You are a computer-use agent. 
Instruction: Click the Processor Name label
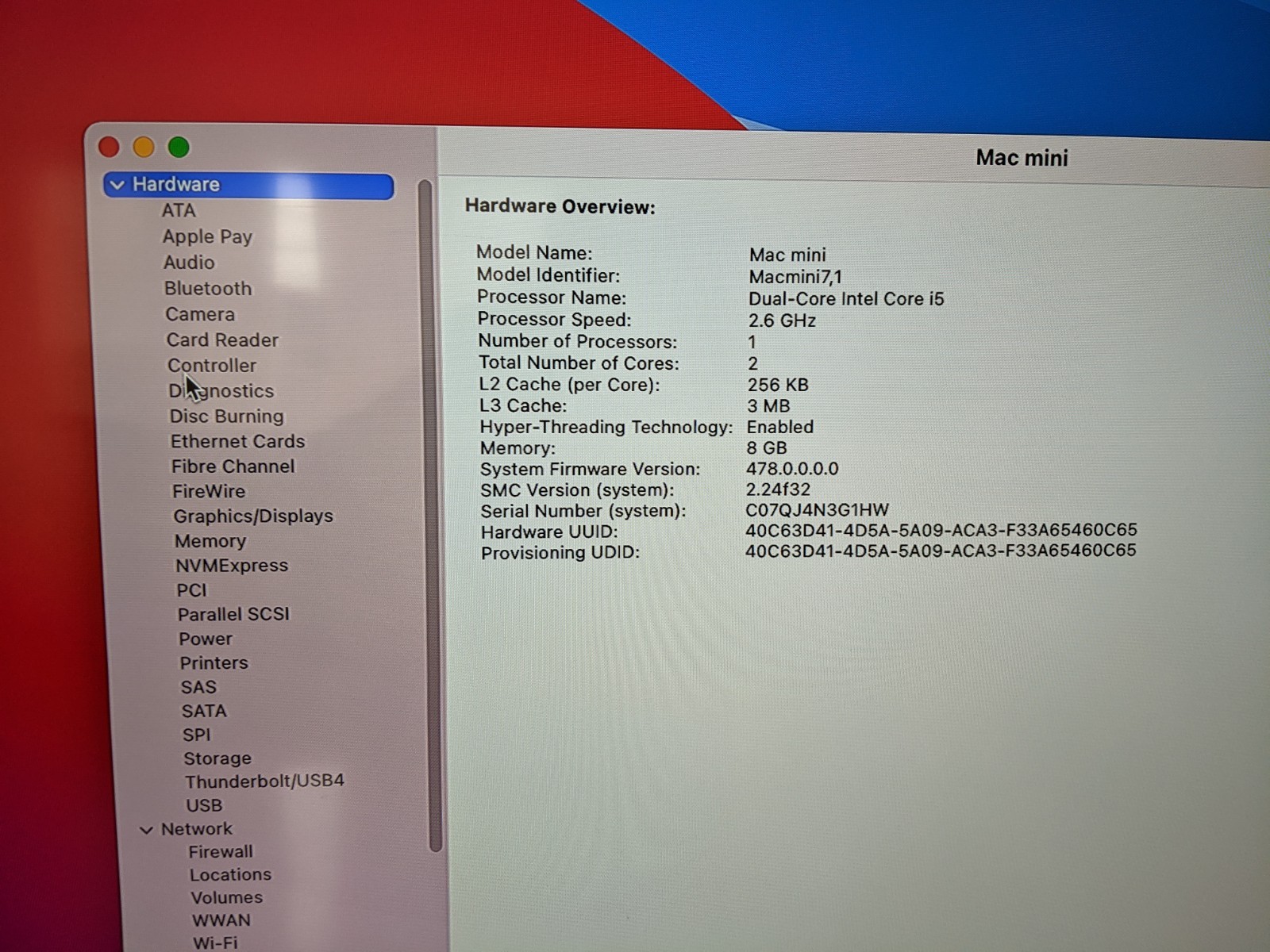[552, 297]
